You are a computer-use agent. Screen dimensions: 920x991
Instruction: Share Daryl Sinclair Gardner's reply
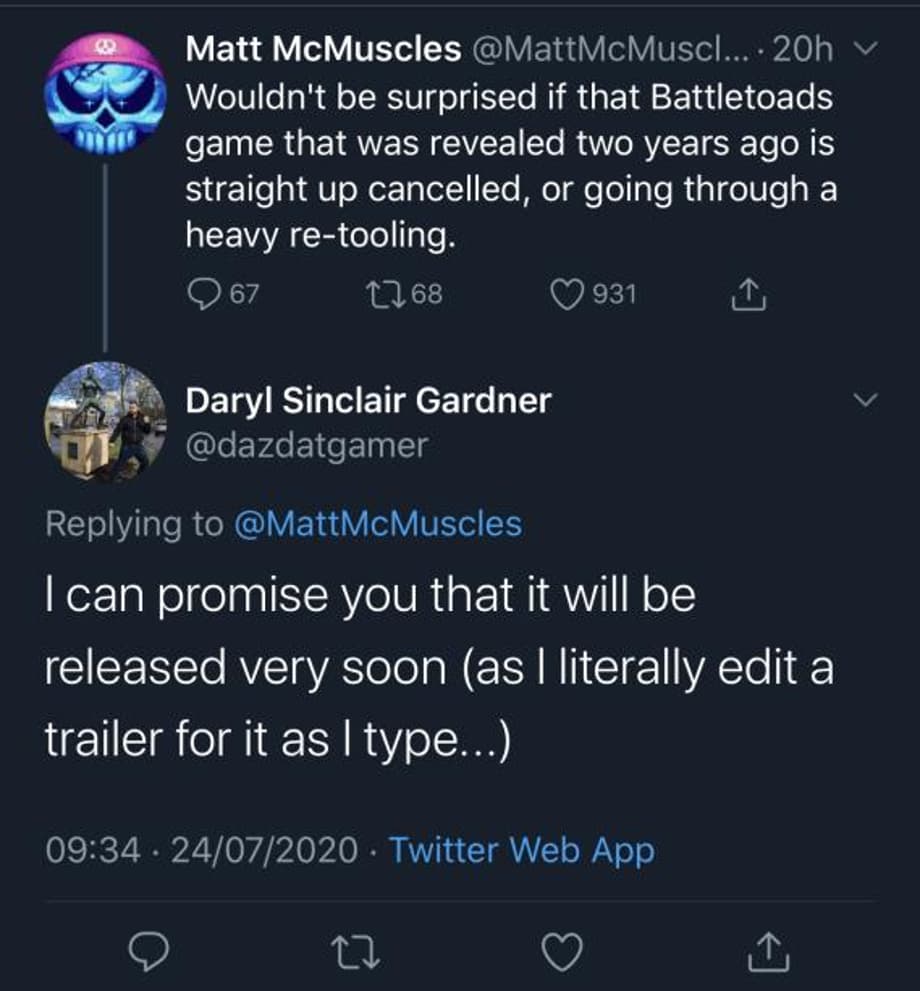768,953
